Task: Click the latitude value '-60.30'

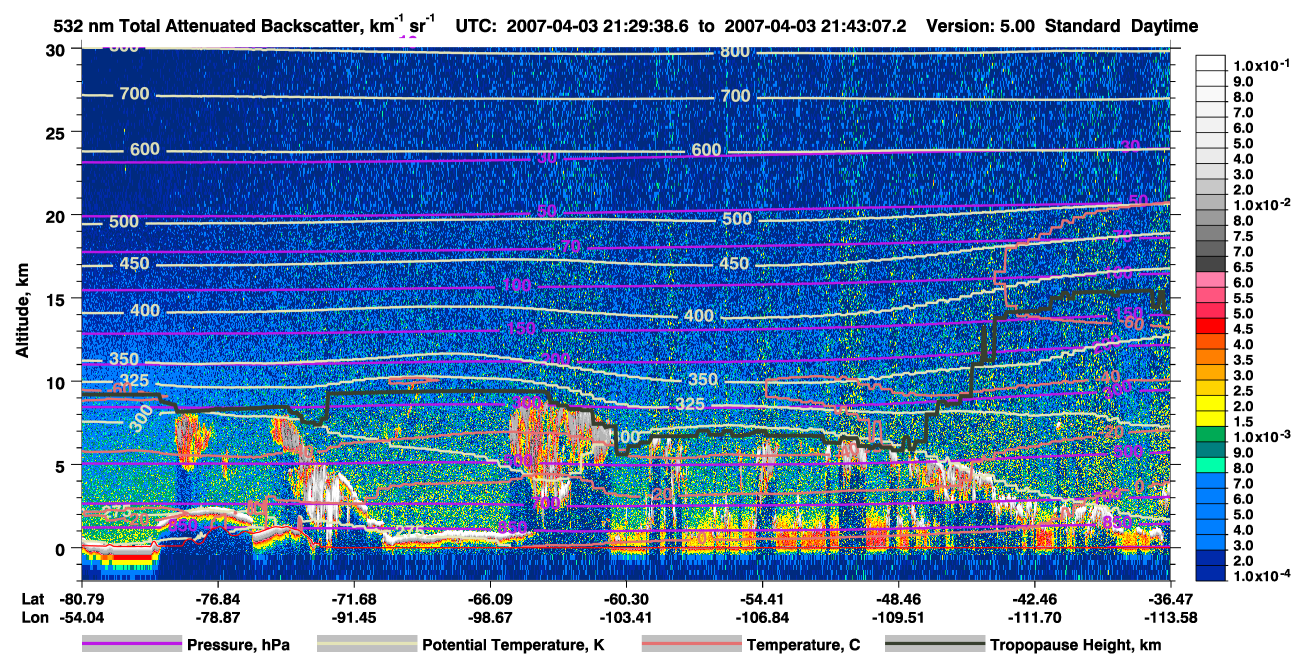Action: (626, 600)
